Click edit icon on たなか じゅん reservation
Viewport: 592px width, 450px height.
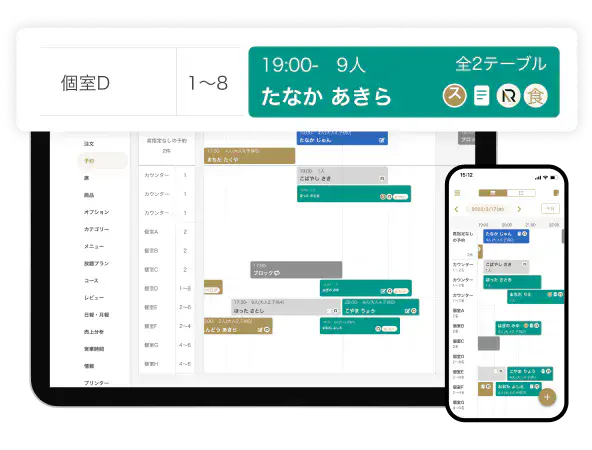click(382, 140)
